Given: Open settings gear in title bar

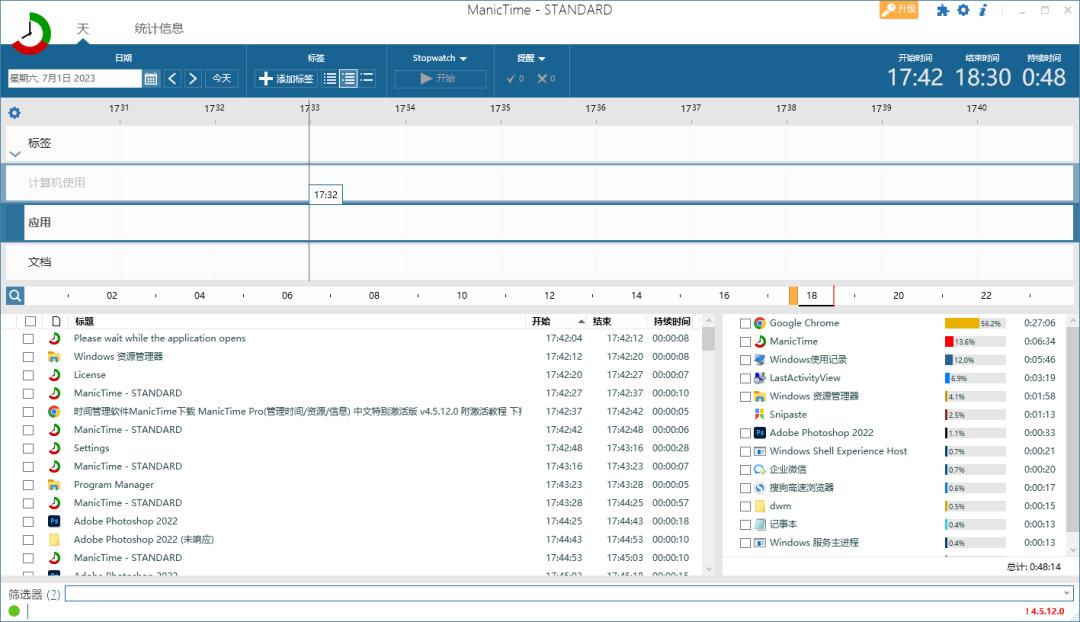Looking at the screenshot, I should (963, 10).
